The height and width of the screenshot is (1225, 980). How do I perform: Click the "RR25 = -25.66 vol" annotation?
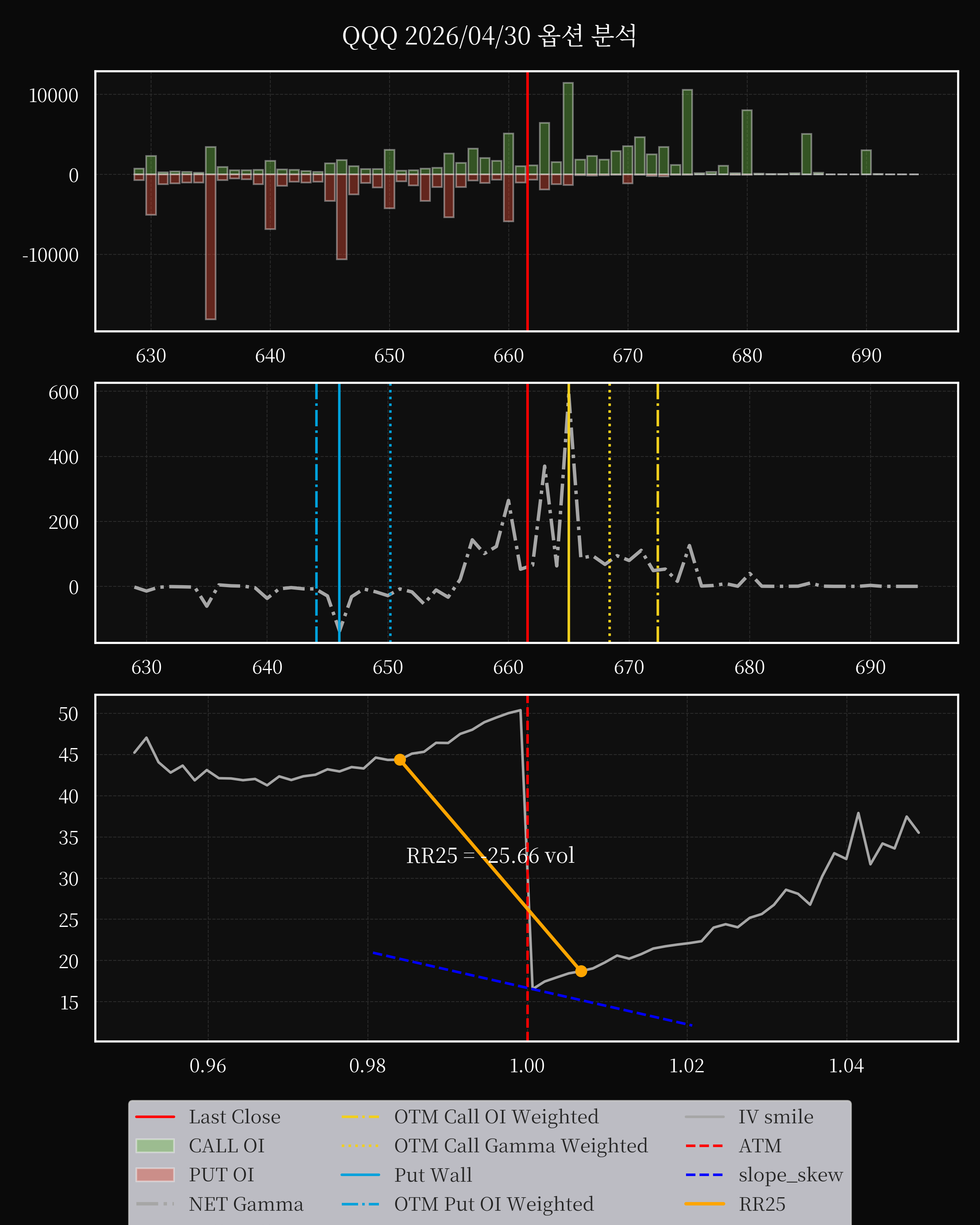pyautogui.click(x=490, y=856)
